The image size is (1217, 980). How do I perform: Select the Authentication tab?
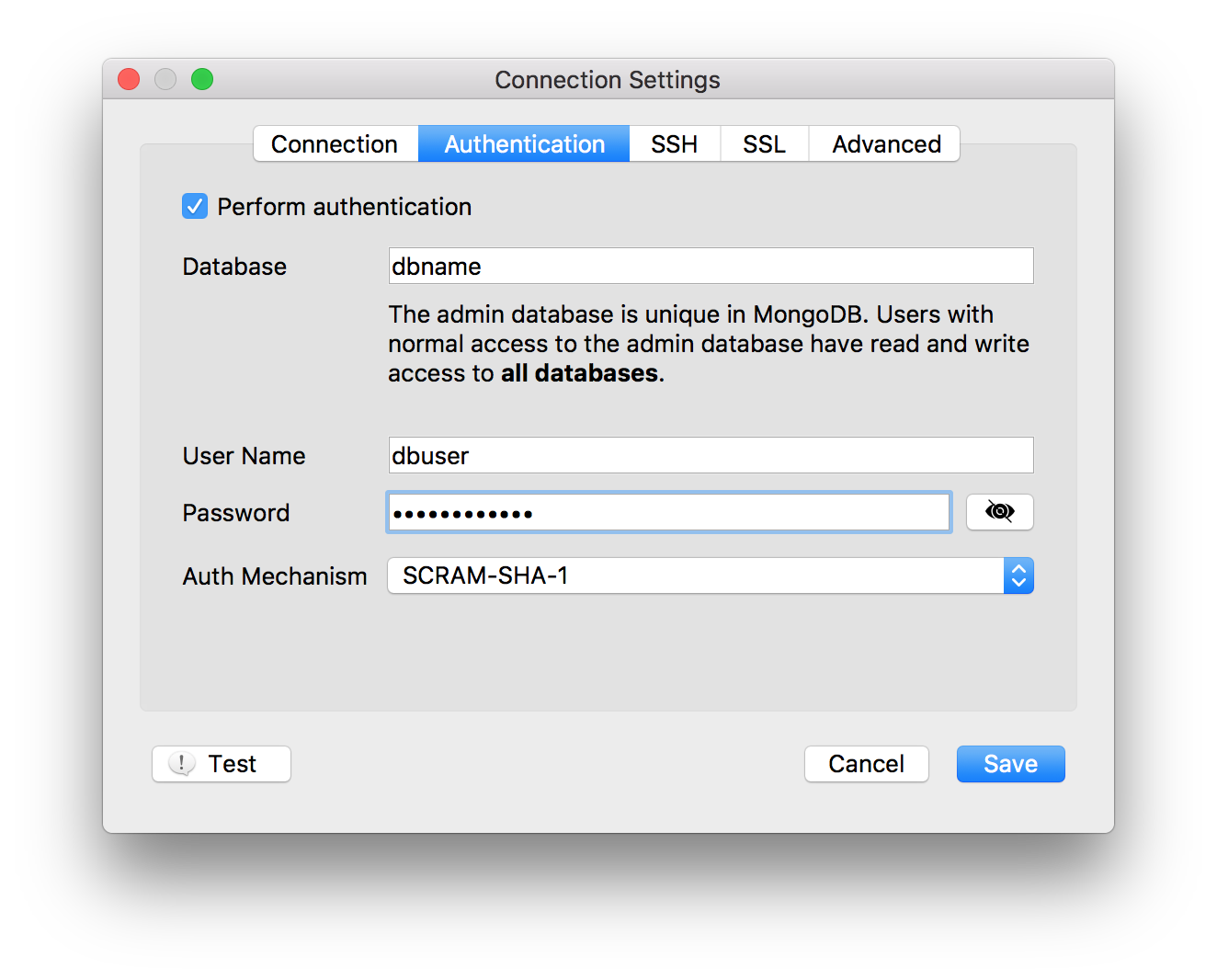524,144
